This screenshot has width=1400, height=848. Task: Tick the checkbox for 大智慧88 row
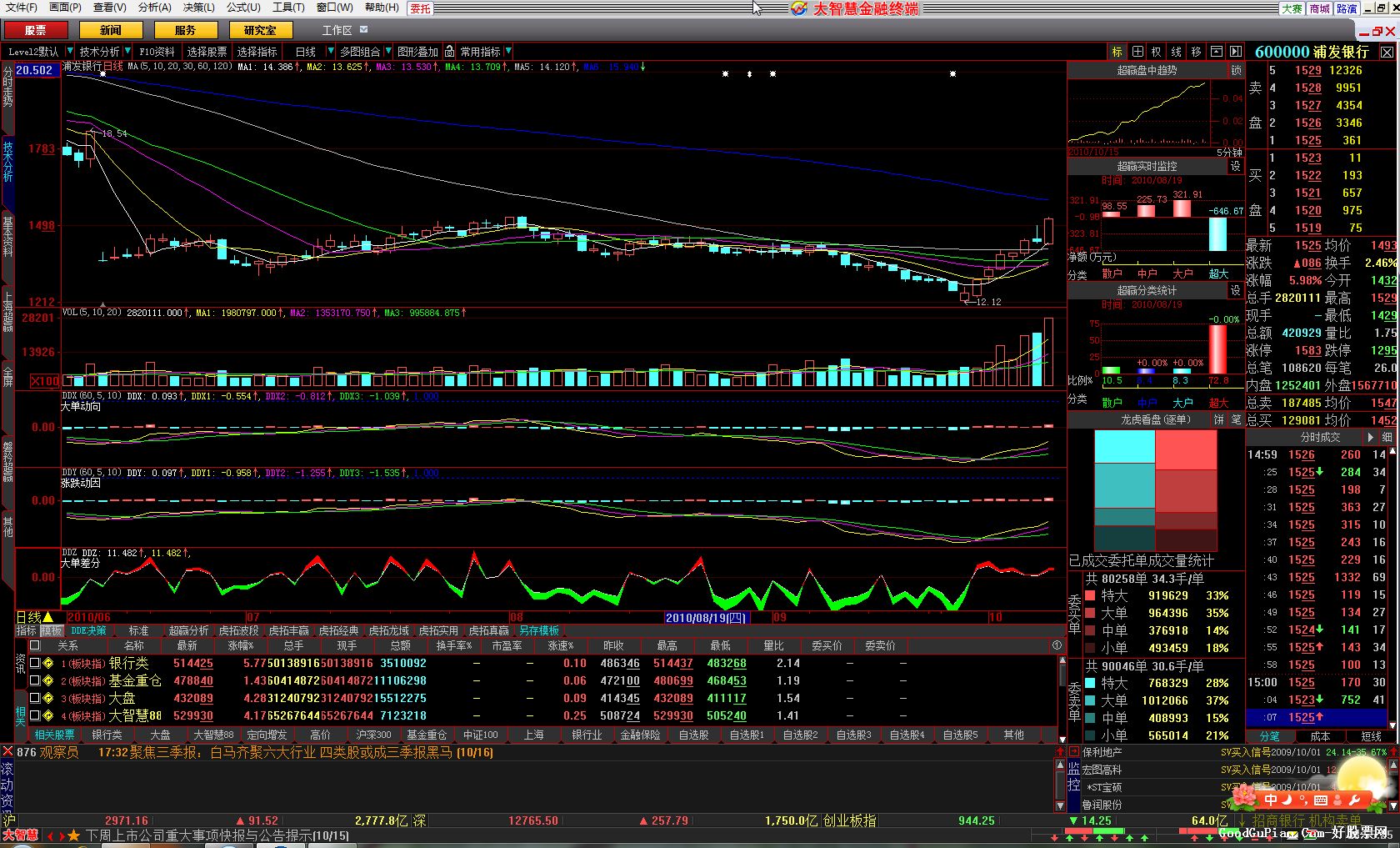(34, 716)
